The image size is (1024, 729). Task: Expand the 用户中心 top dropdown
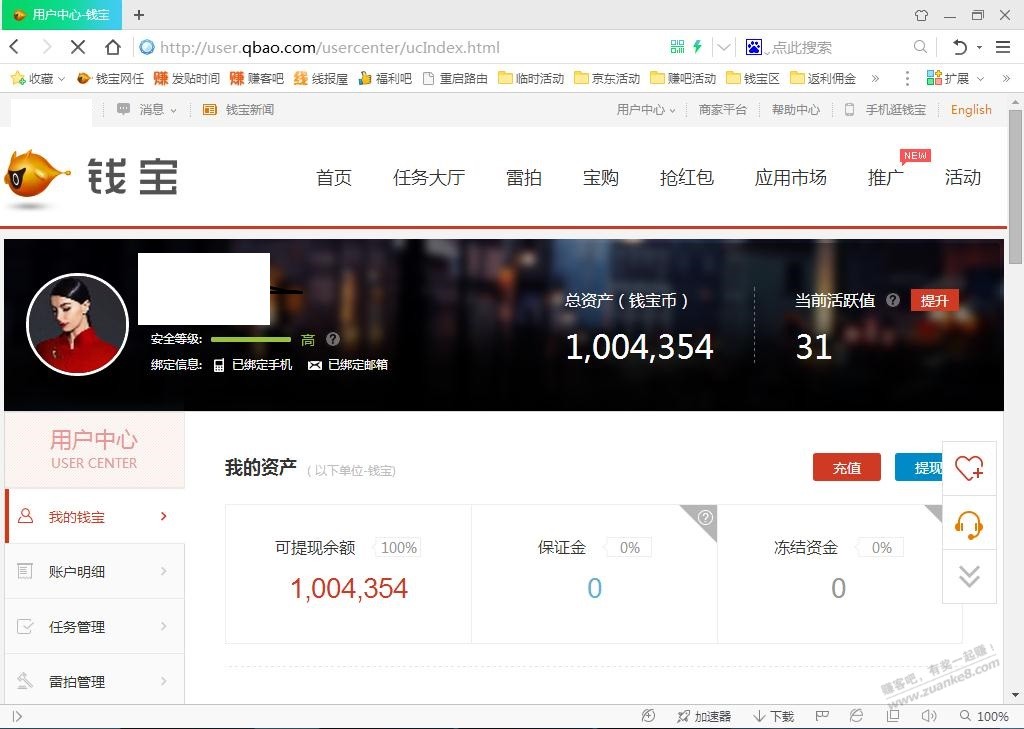pos(645,110)
